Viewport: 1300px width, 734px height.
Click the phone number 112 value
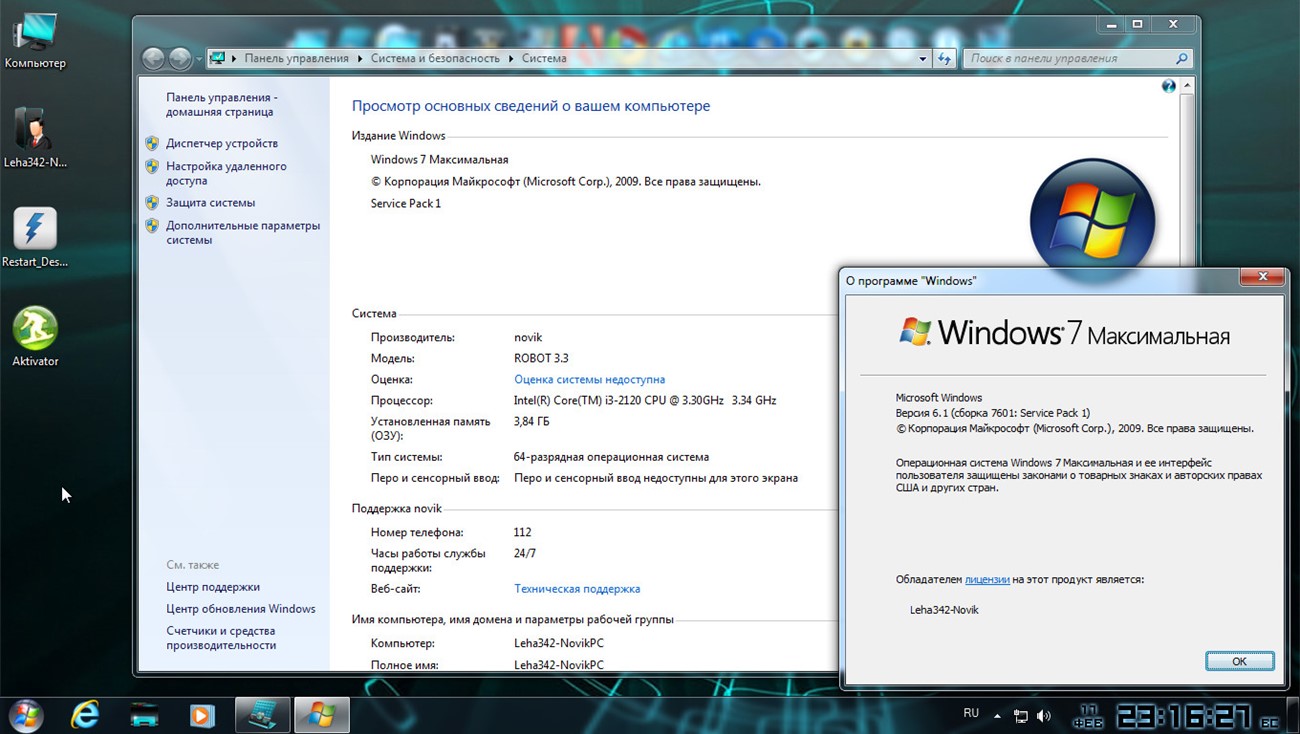523,533
